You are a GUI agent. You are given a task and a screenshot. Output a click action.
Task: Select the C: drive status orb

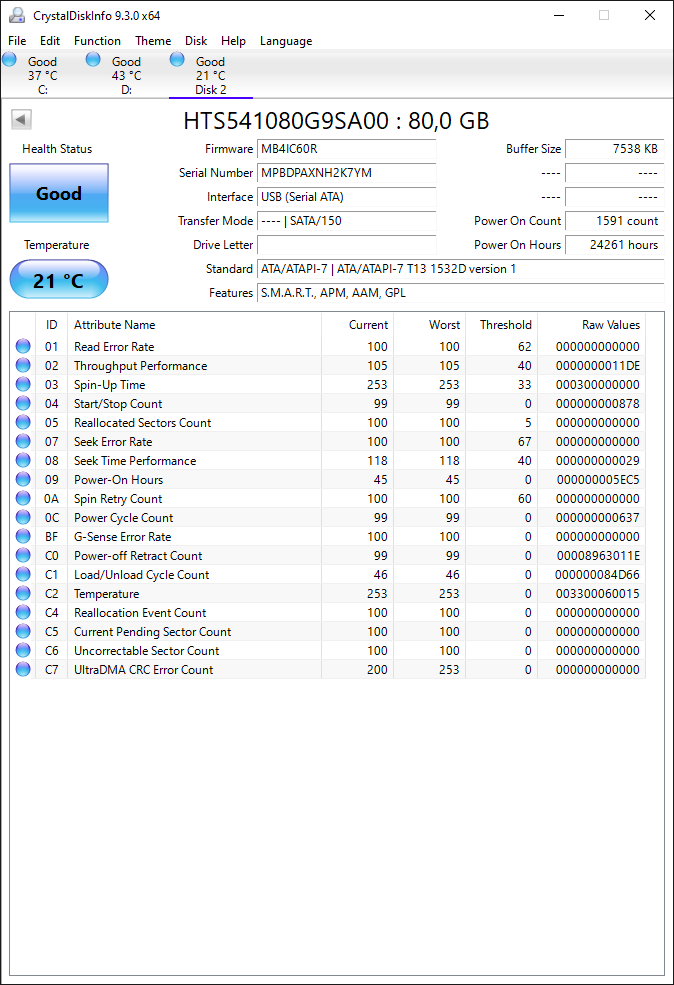click(x=9, y=60)
